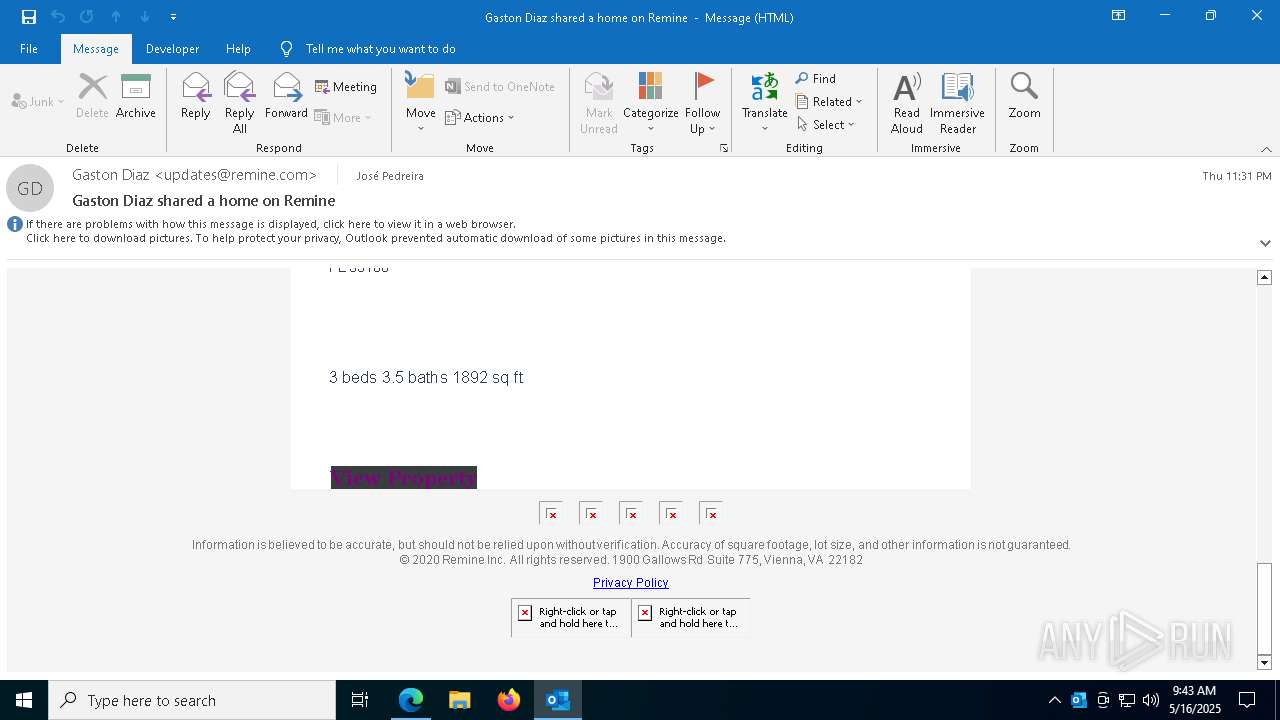Open the Zoom dialog
This screenshot has height=720, width=1280.
1024,97
